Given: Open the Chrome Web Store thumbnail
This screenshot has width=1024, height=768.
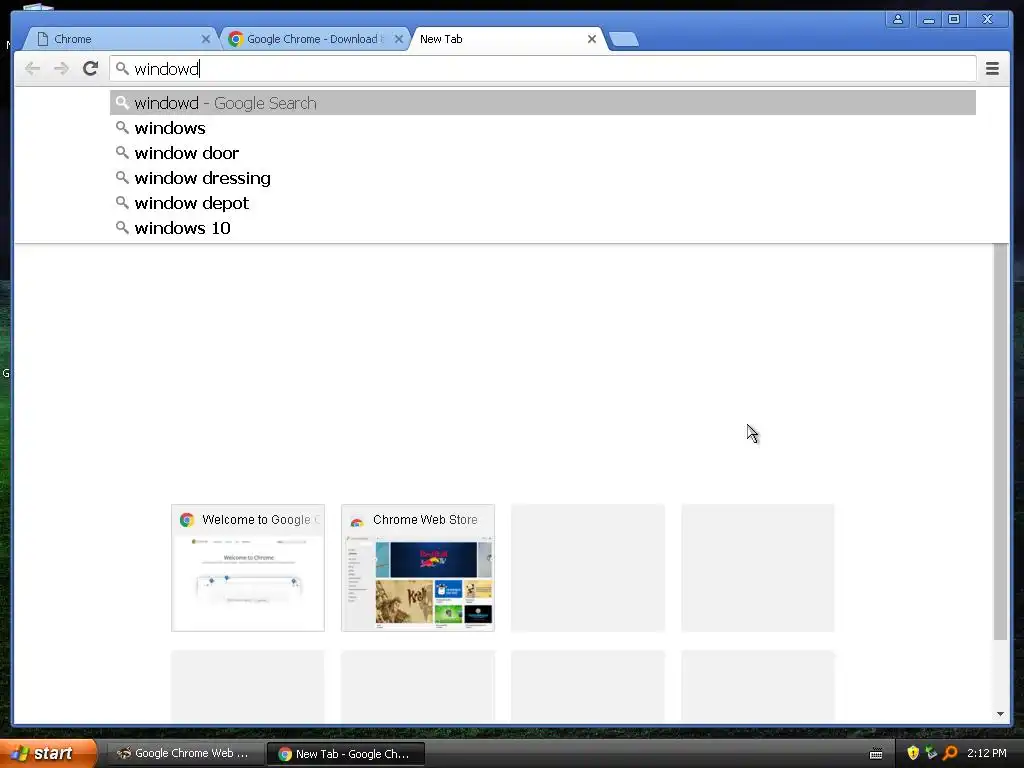Looking at the screenshot, I should [418, 568].
